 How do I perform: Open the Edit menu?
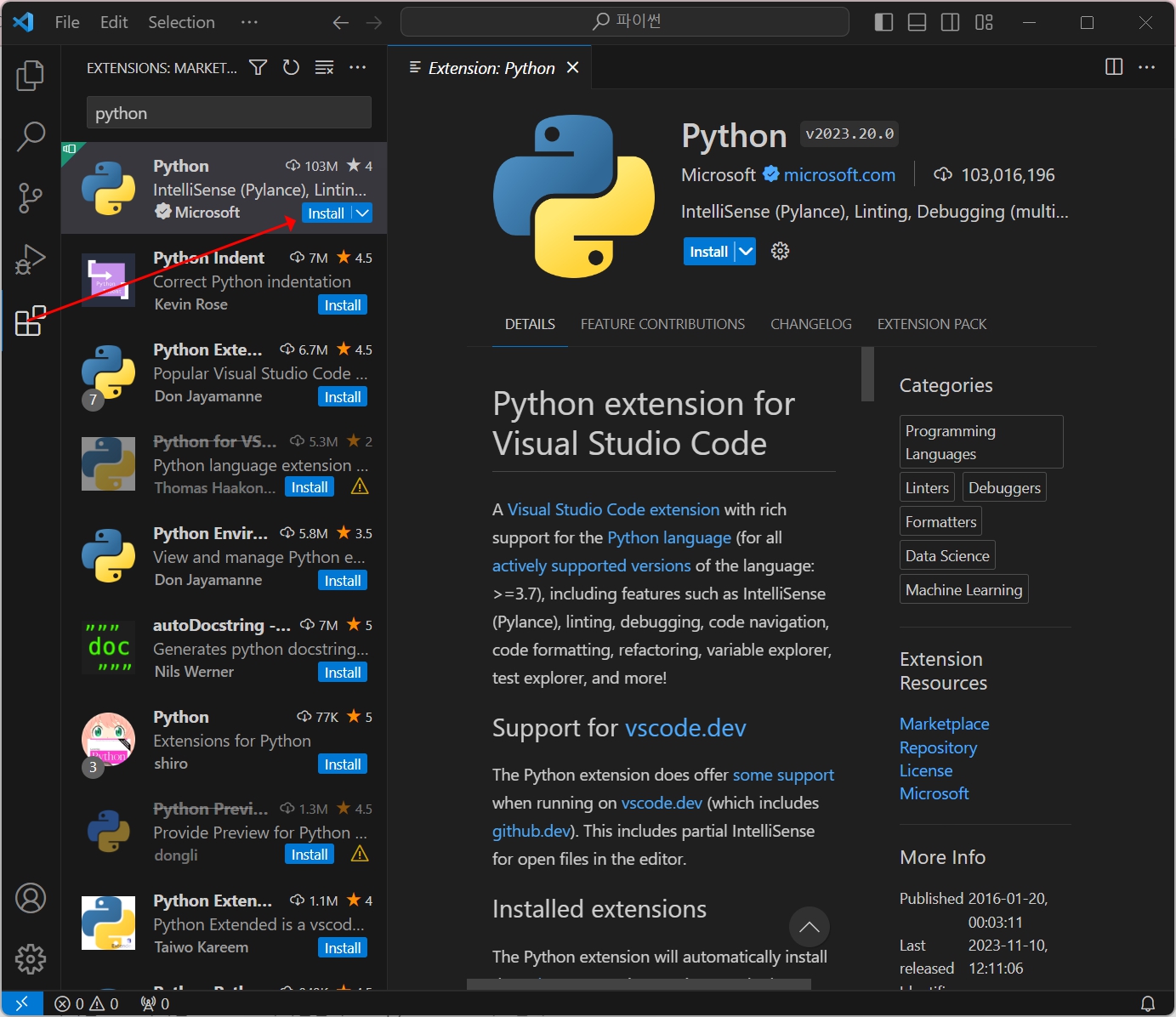(114, 23)
